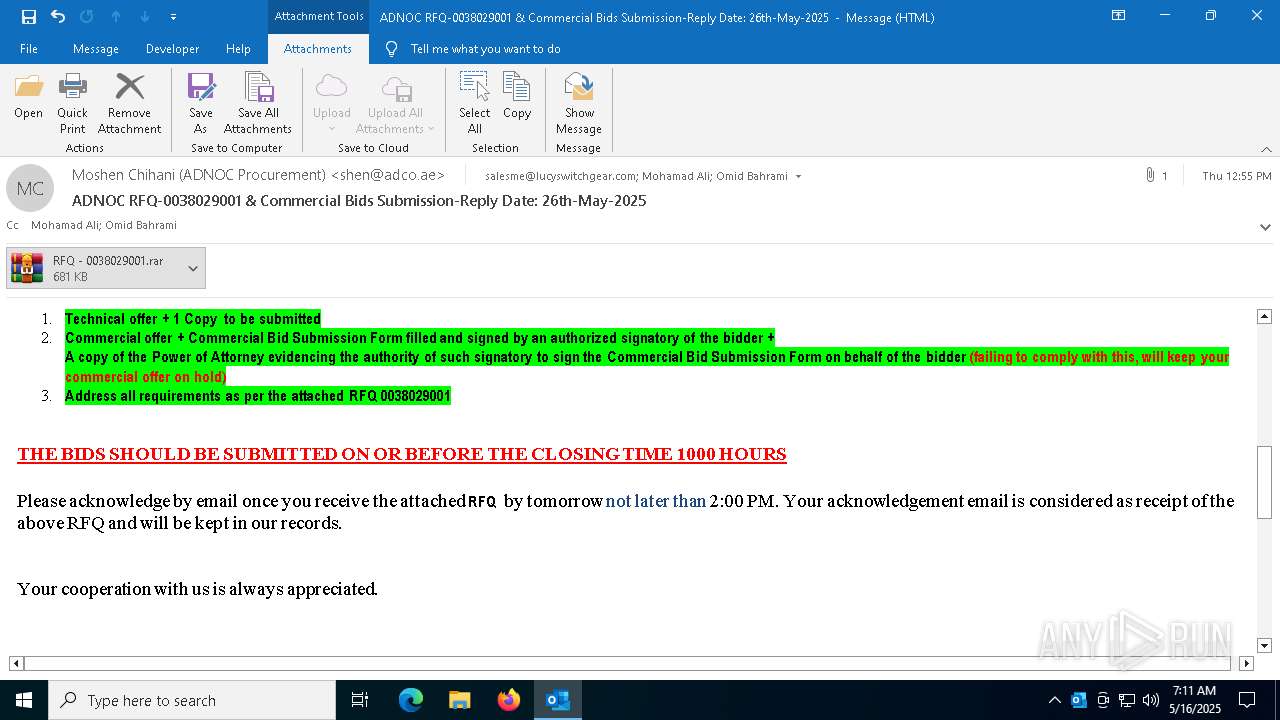Open Task View on the taskbar
The width and height of the screenshot is (1280, 720).
pyautogui.click(x=360, y=700)
